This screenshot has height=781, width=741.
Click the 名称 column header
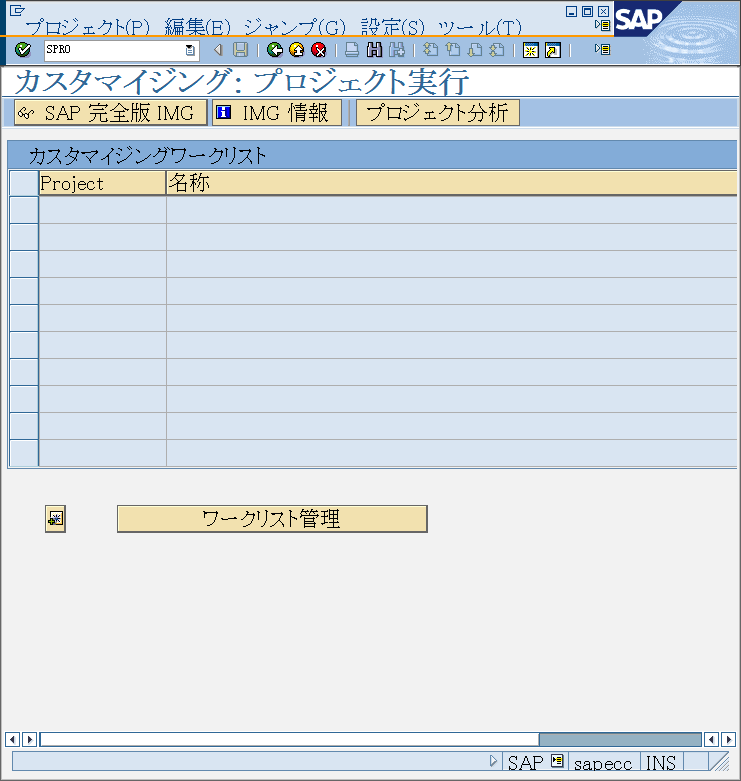[x=452, y=183]
